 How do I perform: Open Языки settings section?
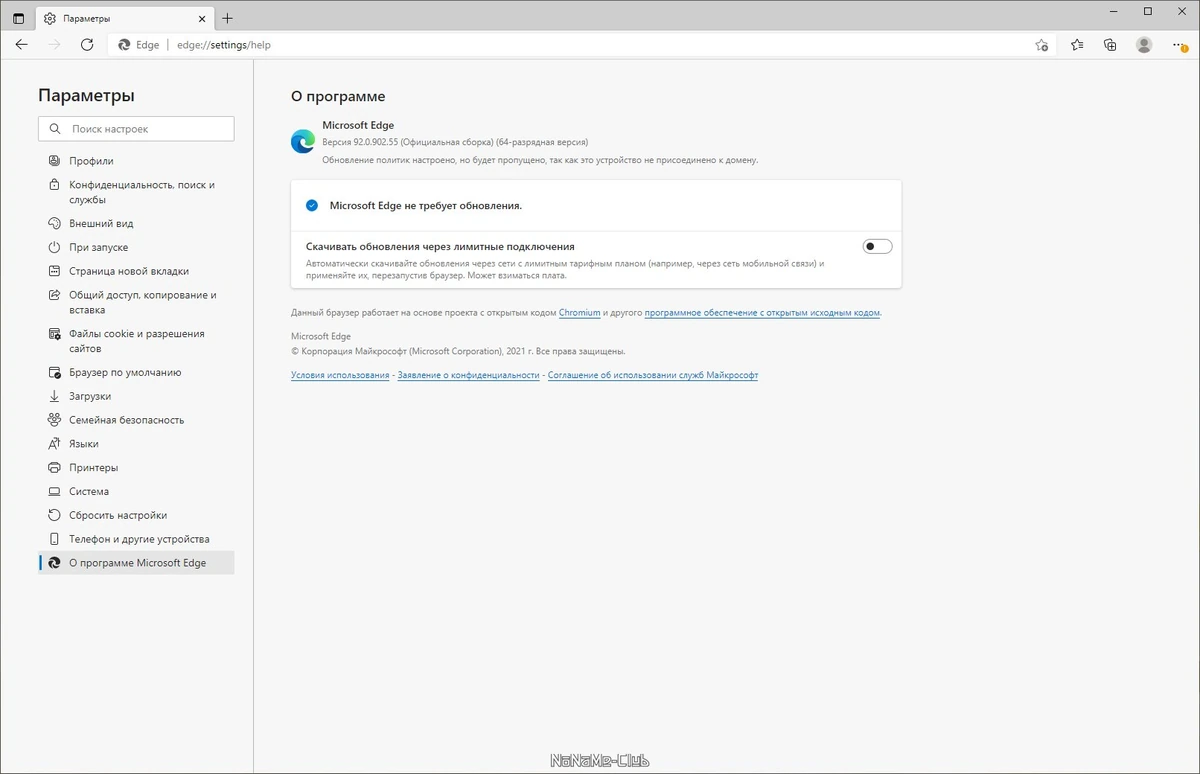click(136, 444)
